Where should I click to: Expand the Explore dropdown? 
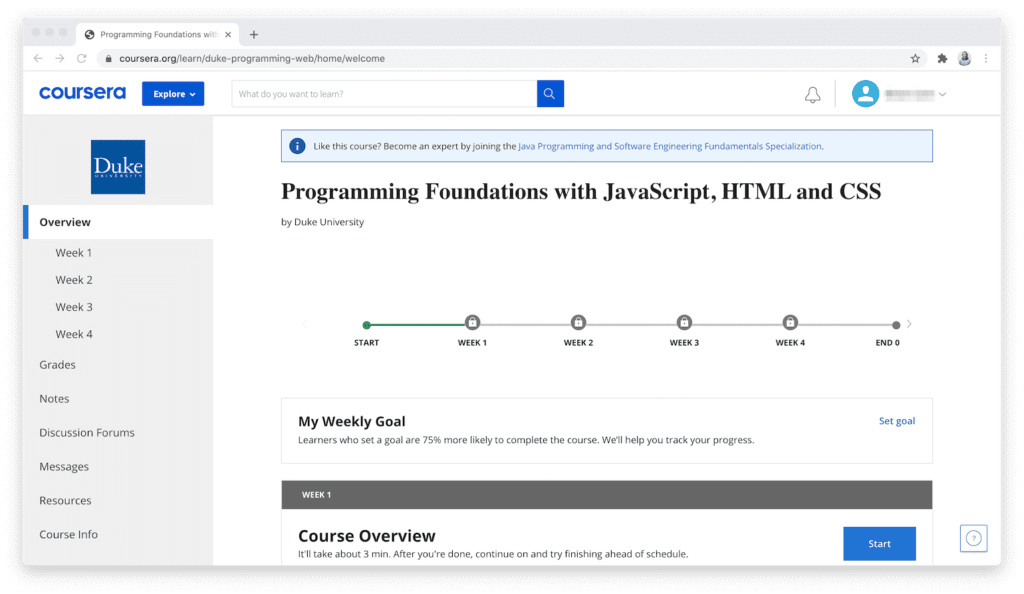pyautogui.click(x=173, y=94)
